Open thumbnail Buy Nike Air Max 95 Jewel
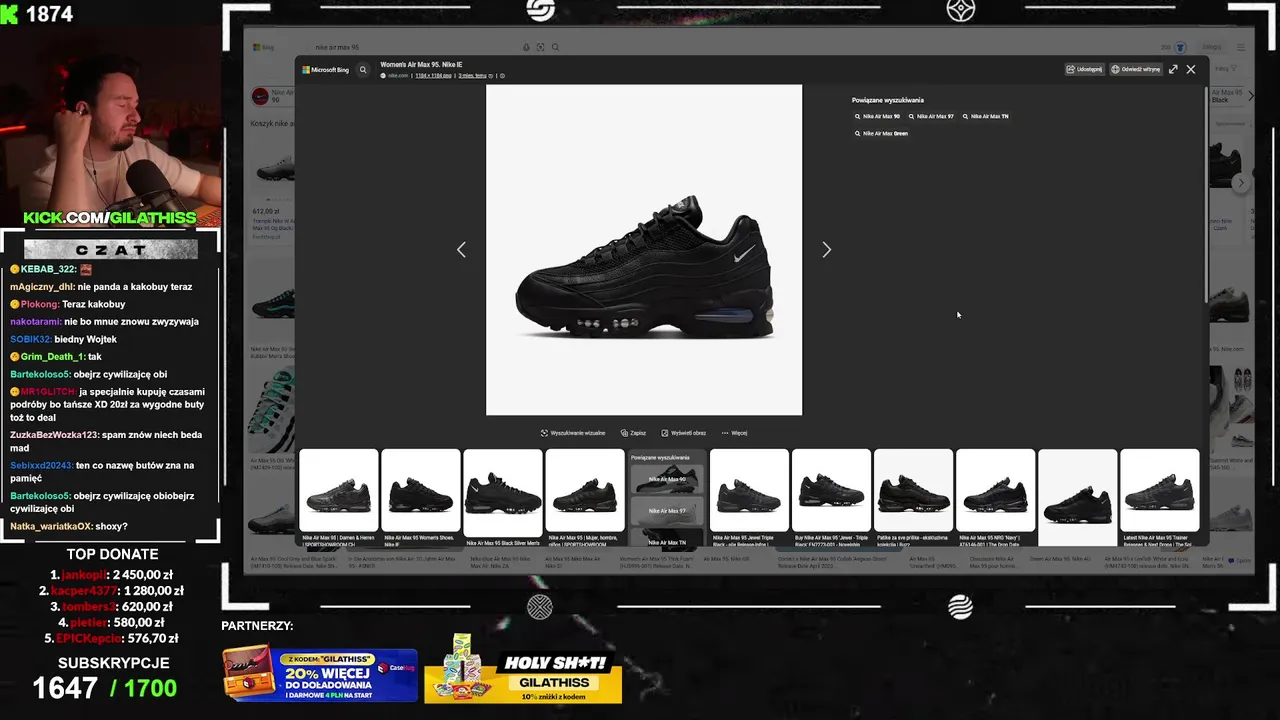Image resolution: width=1280 pixels, height=720 pixels. click(x=831, y=490)
